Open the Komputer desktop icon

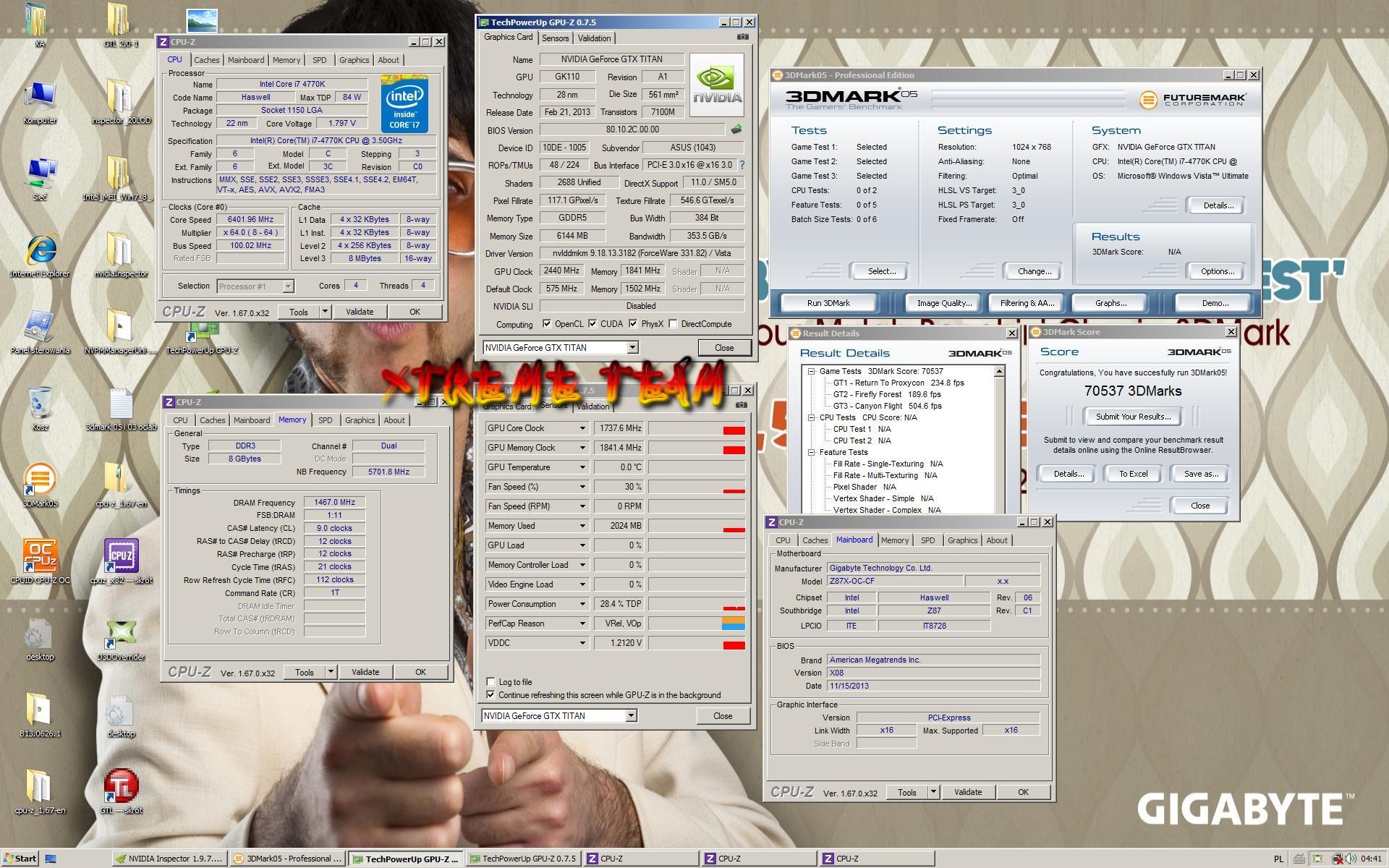[40, 101]
